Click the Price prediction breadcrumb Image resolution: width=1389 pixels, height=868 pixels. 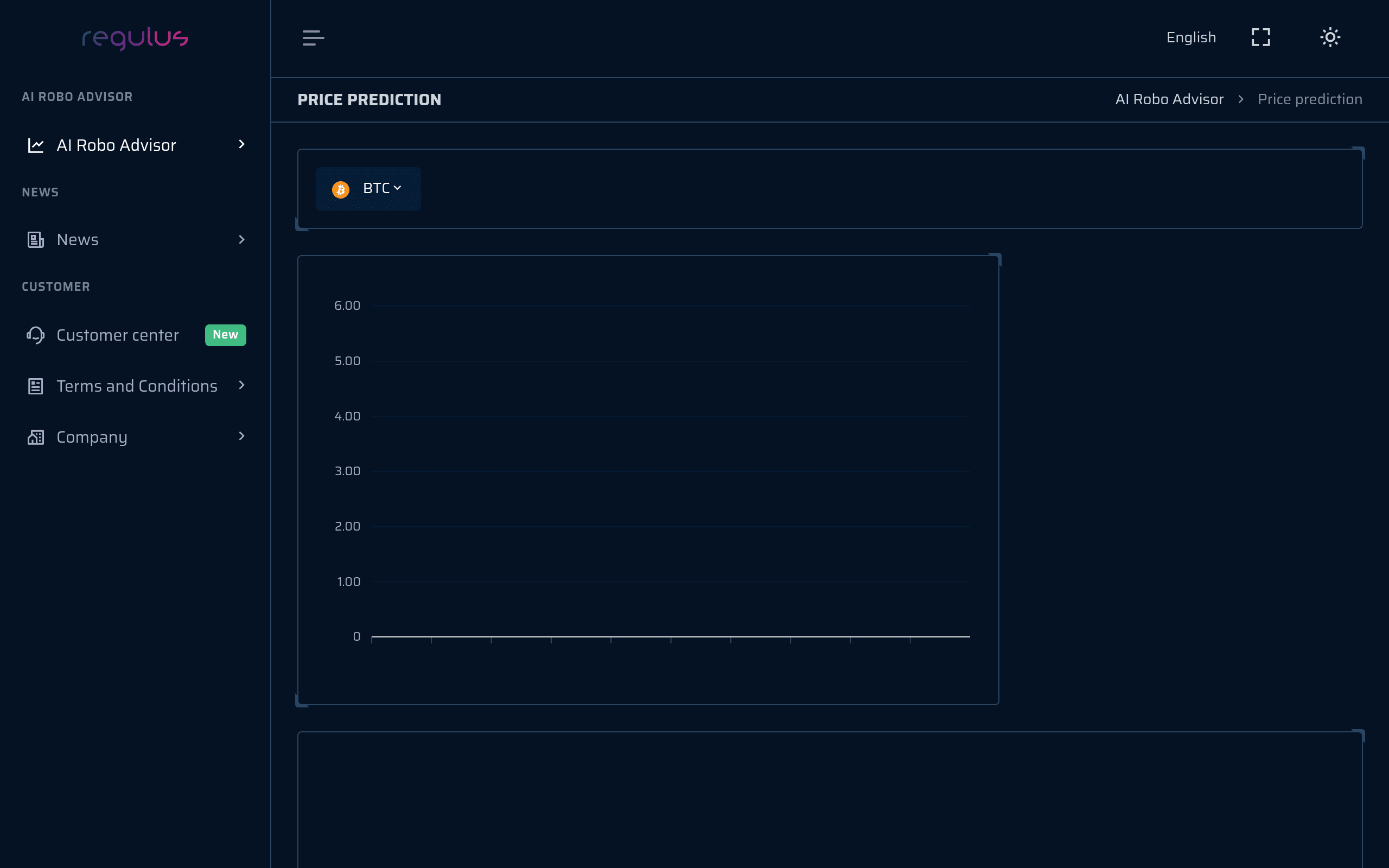(1310, 99)
